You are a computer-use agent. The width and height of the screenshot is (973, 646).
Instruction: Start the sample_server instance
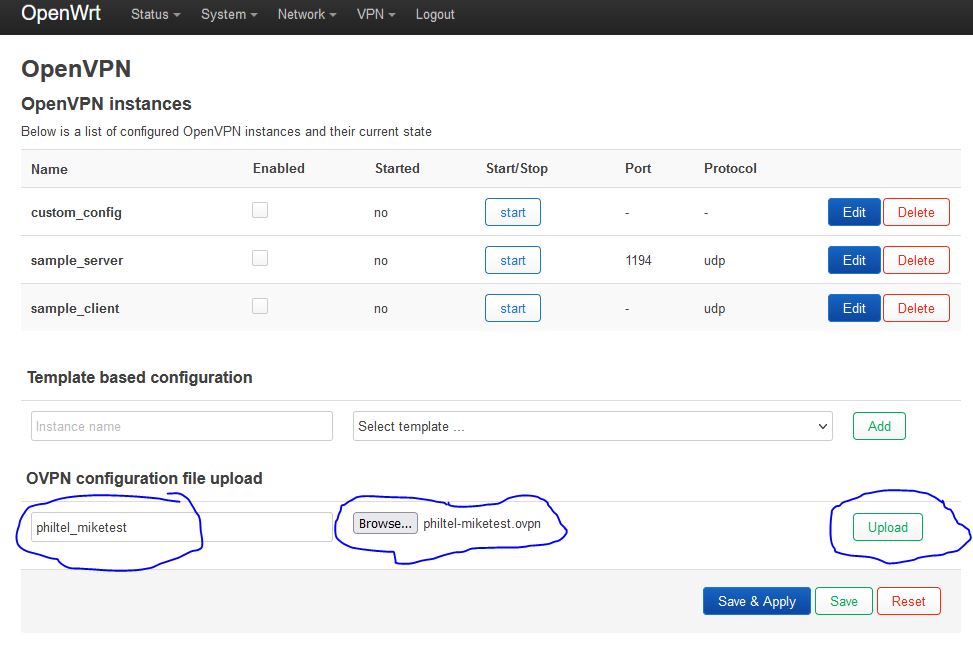513,260
